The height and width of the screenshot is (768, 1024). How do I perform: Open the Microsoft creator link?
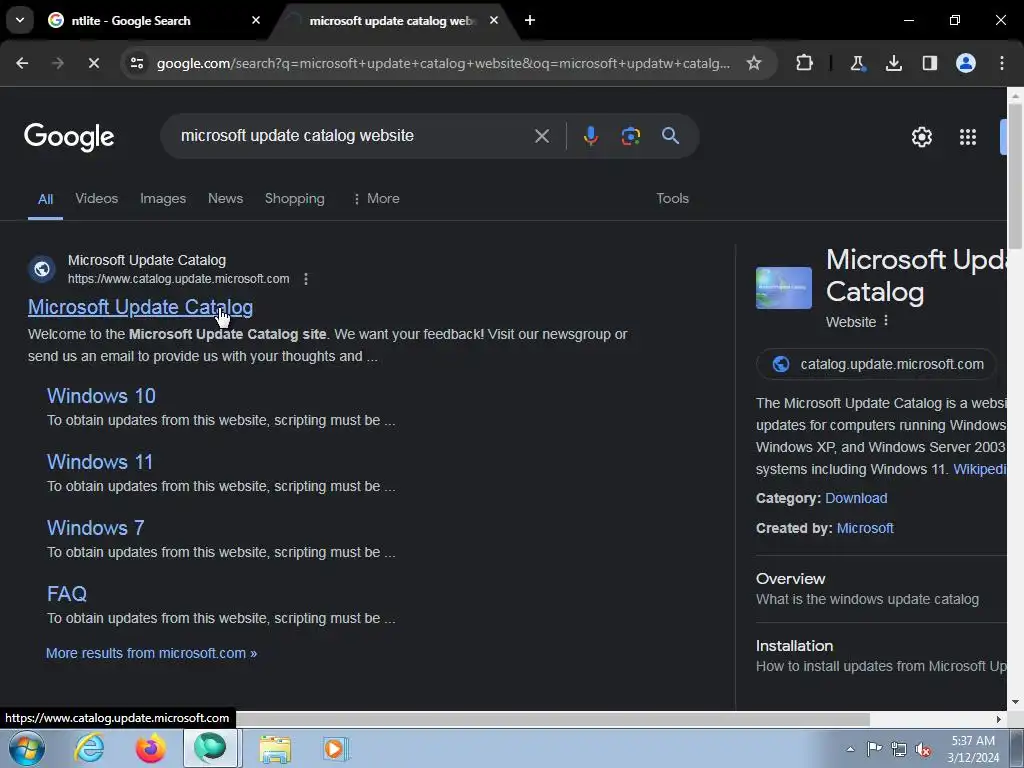pyautogui.click(x=865, y=528)
